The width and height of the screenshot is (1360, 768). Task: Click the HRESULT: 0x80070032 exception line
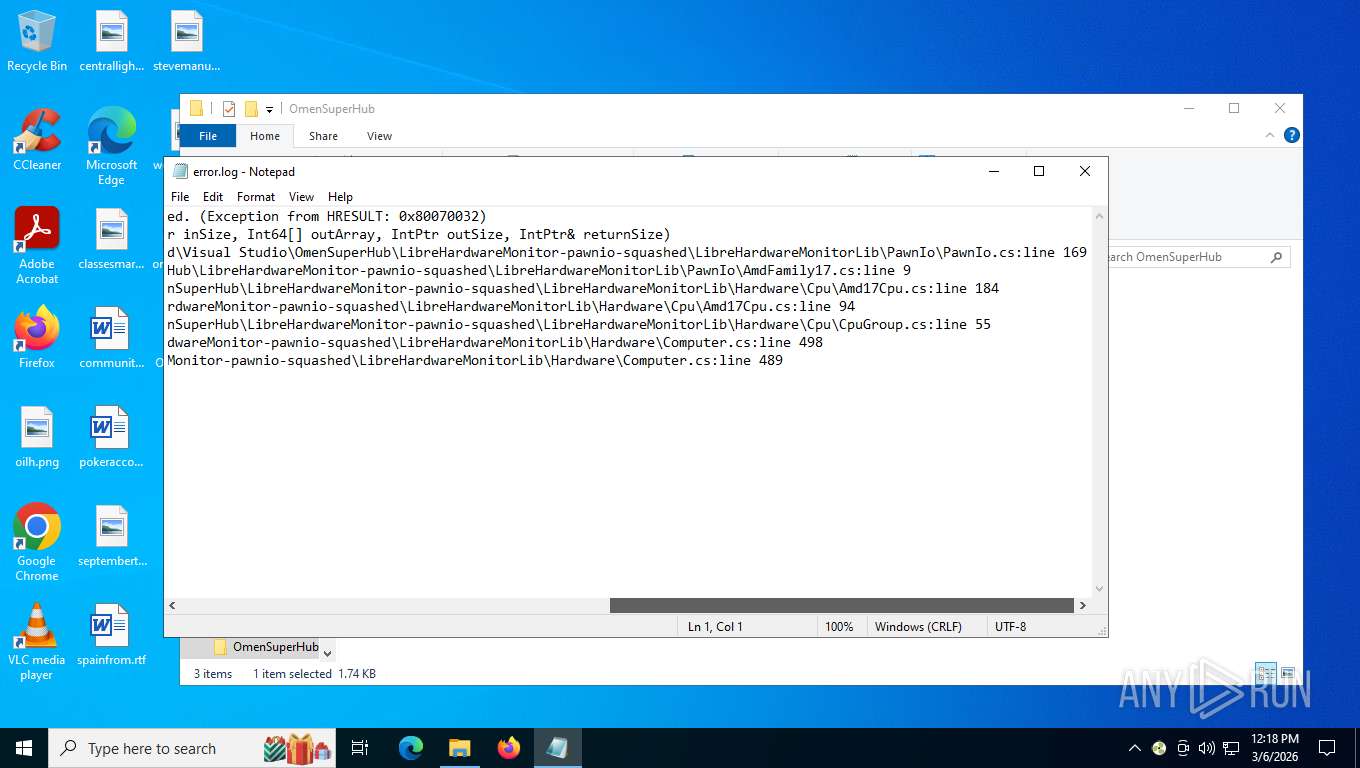click(x=327, y=216)
